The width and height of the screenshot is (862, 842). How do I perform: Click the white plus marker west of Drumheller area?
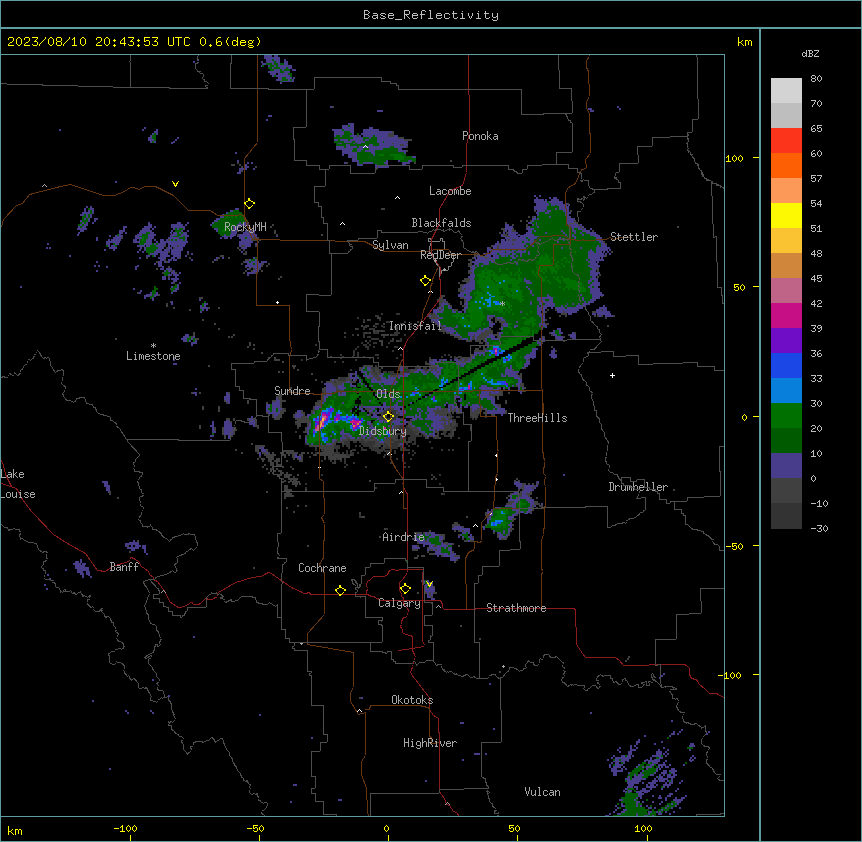pyautogui.click(x=612, y=375)
